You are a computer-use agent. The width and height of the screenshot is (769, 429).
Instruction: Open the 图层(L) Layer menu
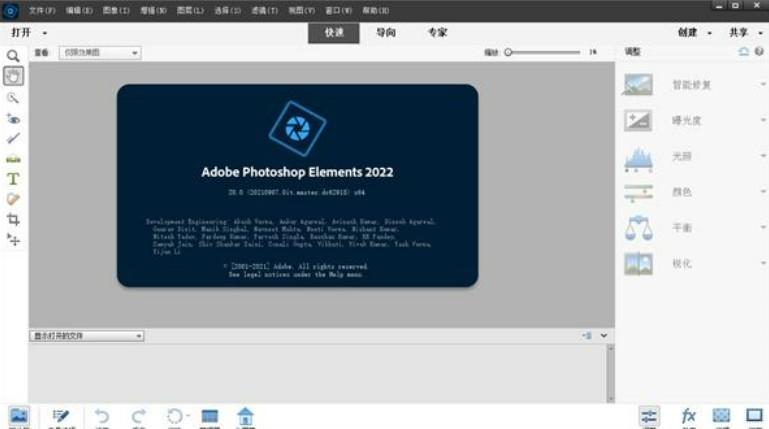click(190, 10)
